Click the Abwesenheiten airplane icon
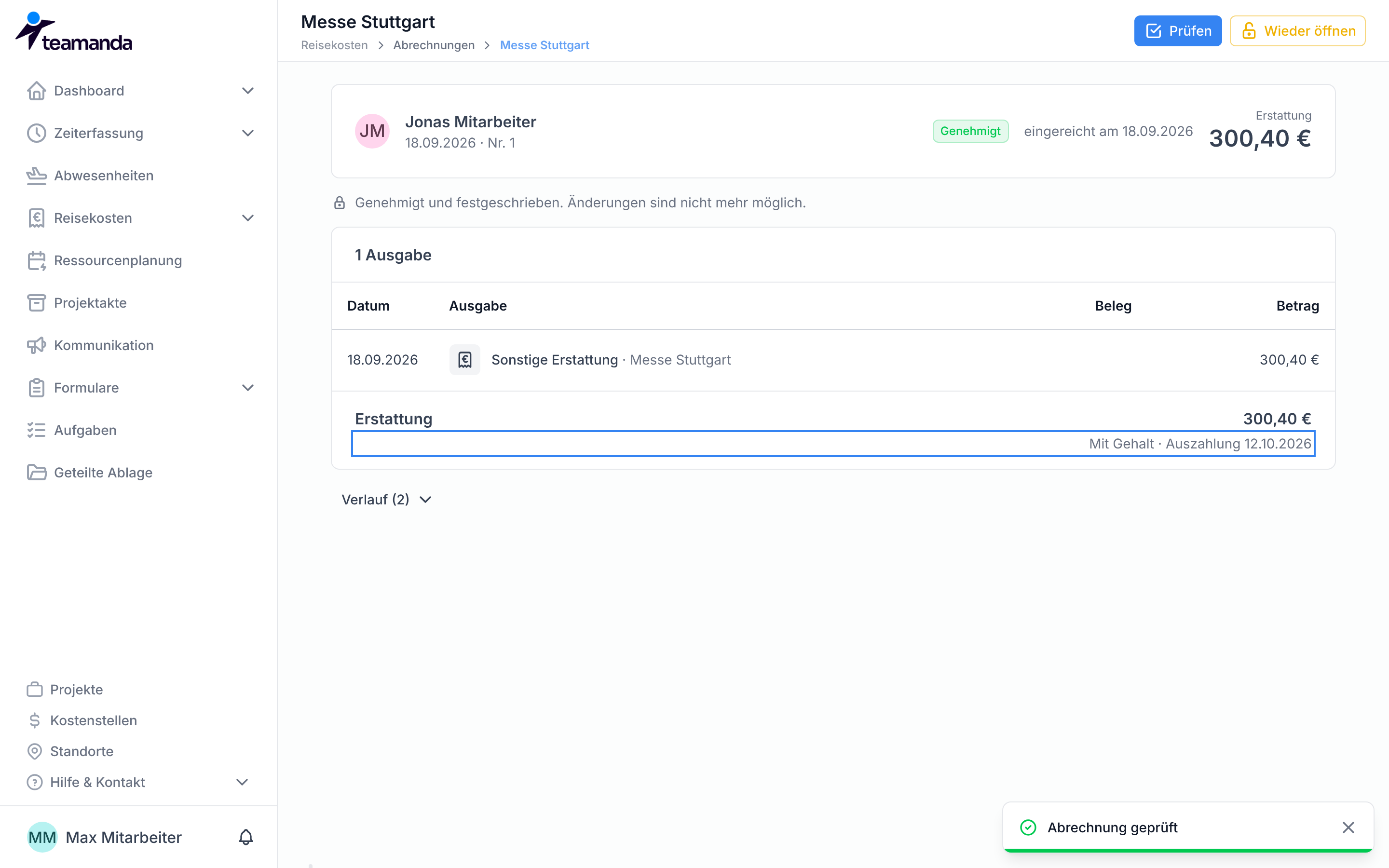The width and height of the screenshot is (1389, 868). pos(37,176)
